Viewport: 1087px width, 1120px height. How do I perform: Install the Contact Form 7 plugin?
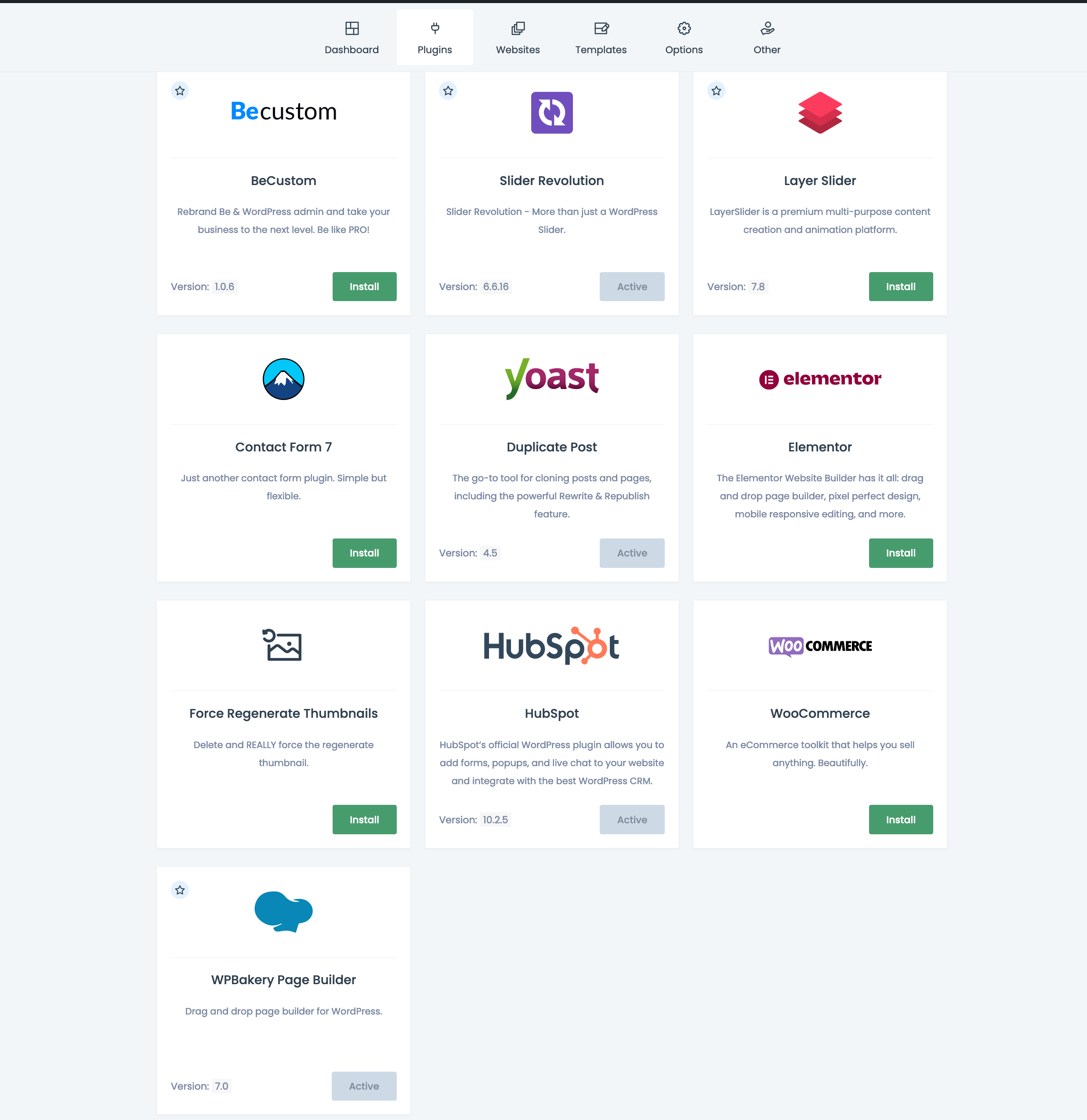364,553
